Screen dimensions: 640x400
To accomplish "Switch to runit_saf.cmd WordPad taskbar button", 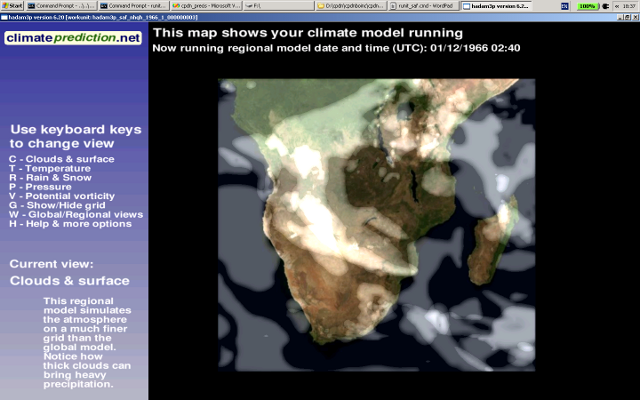I will (424, 6).
